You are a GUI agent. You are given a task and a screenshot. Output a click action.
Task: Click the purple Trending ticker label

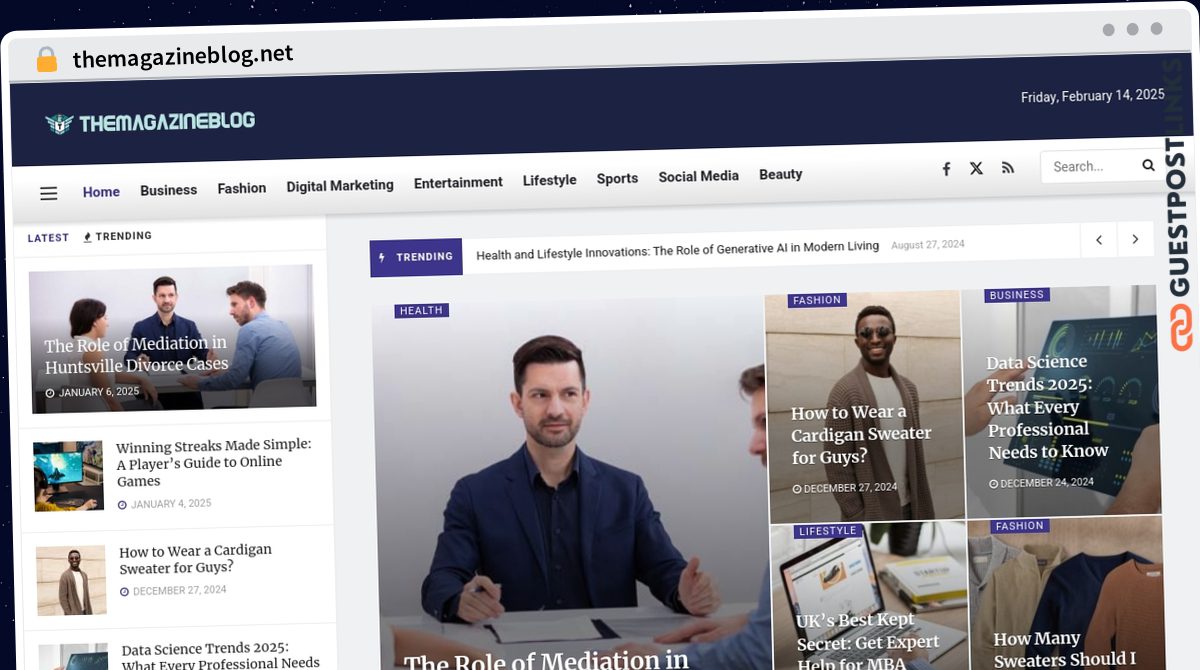pyautogui.click(x=416, y=257)
